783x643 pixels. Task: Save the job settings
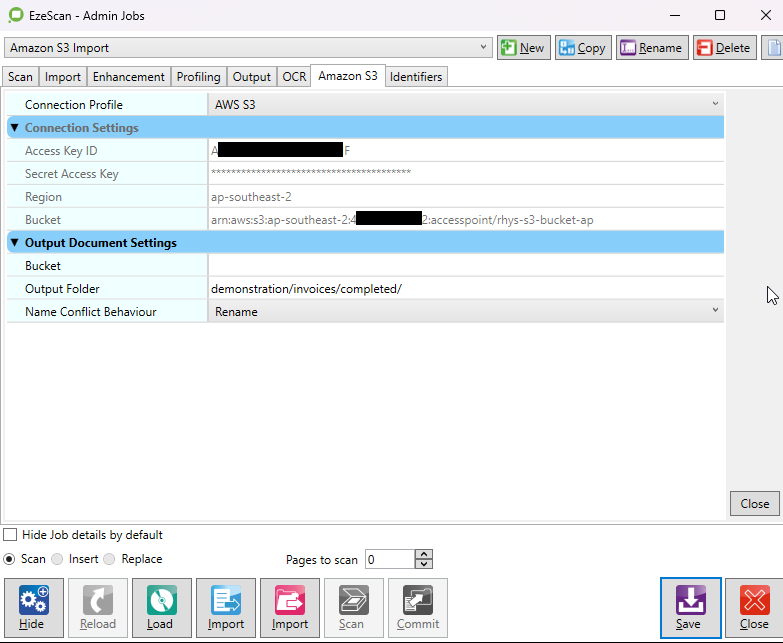click(x=689, y=607)
